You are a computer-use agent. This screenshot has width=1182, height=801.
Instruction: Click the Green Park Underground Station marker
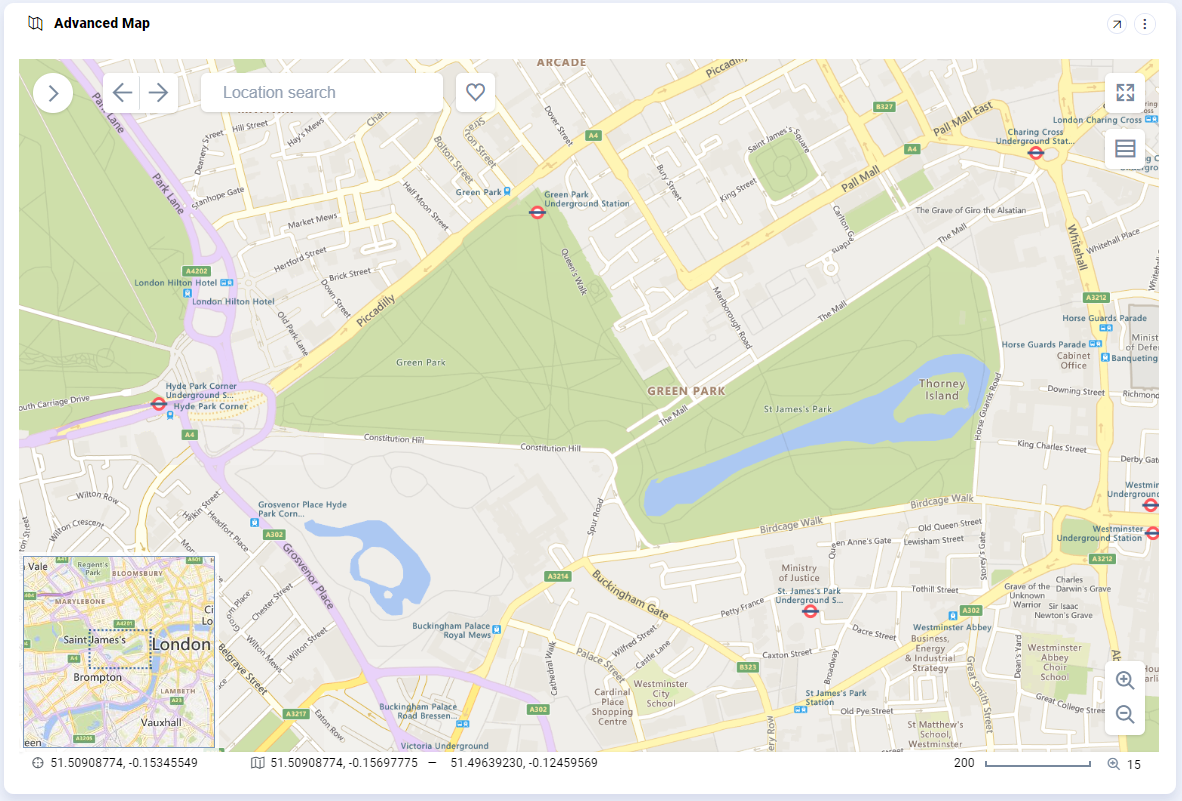537,212
